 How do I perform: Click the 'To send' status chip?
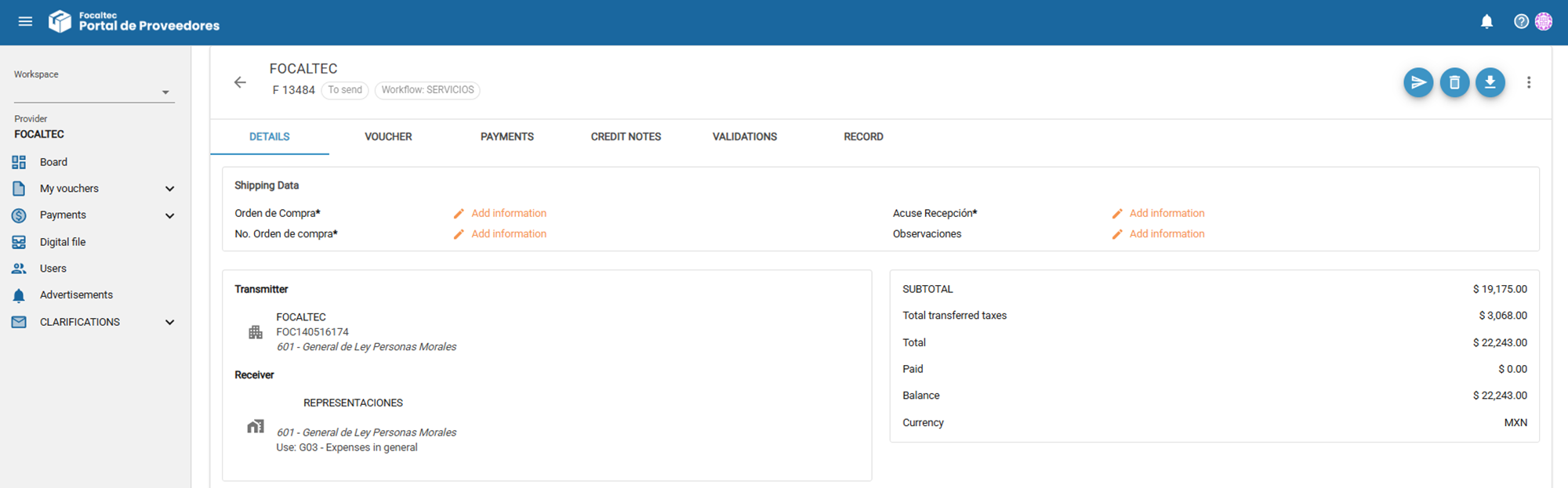(345, 90)
